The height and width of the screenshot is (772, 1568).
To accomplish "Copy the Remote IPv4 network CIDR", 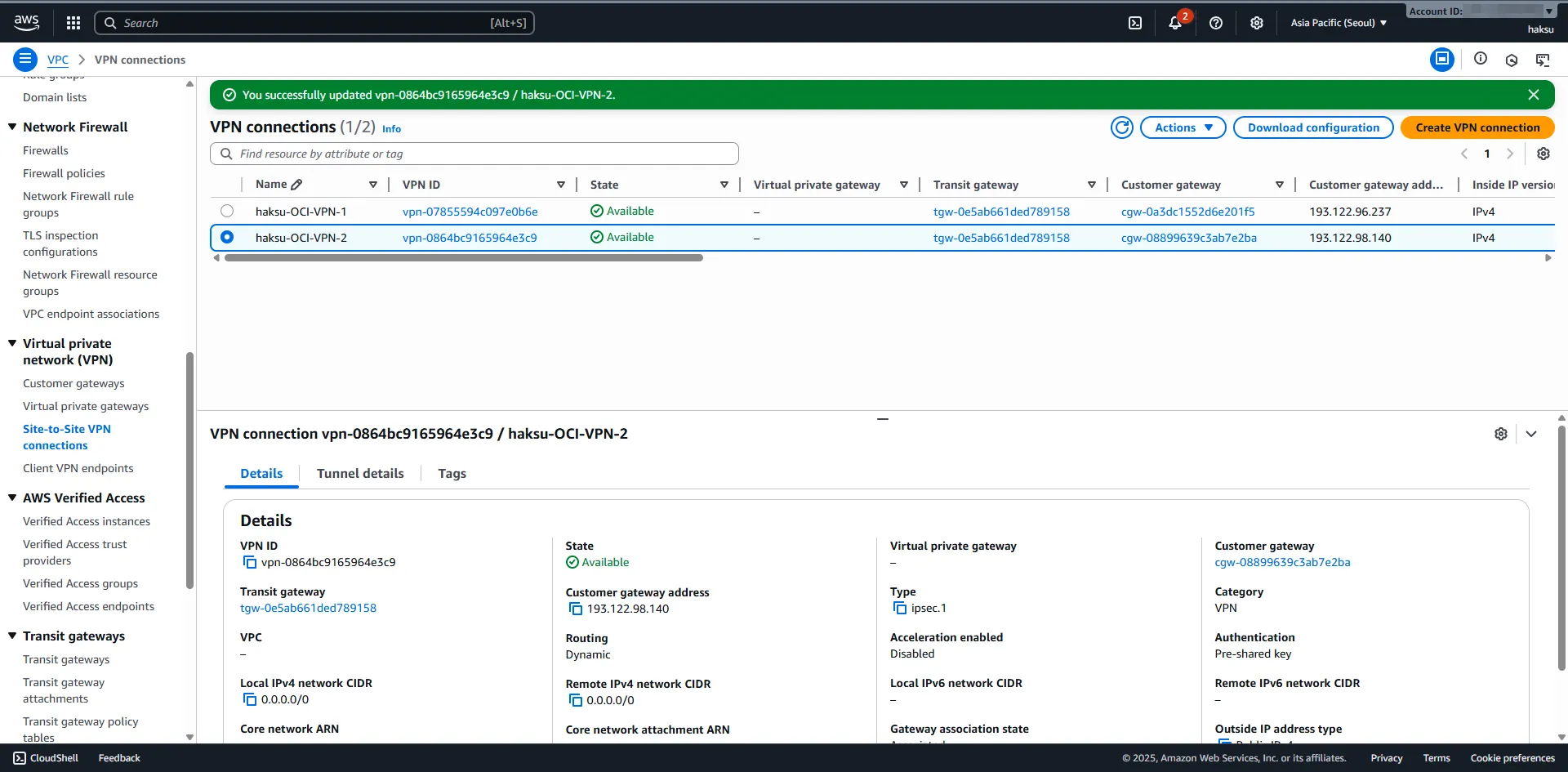I will pos(576,700).
